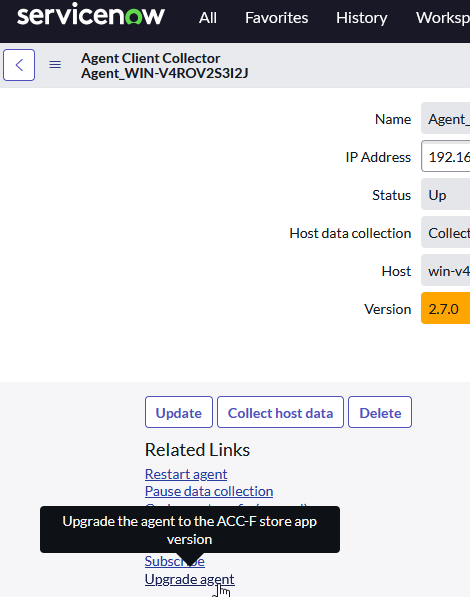Click the Version field showing 2.7.0
This screenshot has width=470, height=597.
[x=445, y=308]
